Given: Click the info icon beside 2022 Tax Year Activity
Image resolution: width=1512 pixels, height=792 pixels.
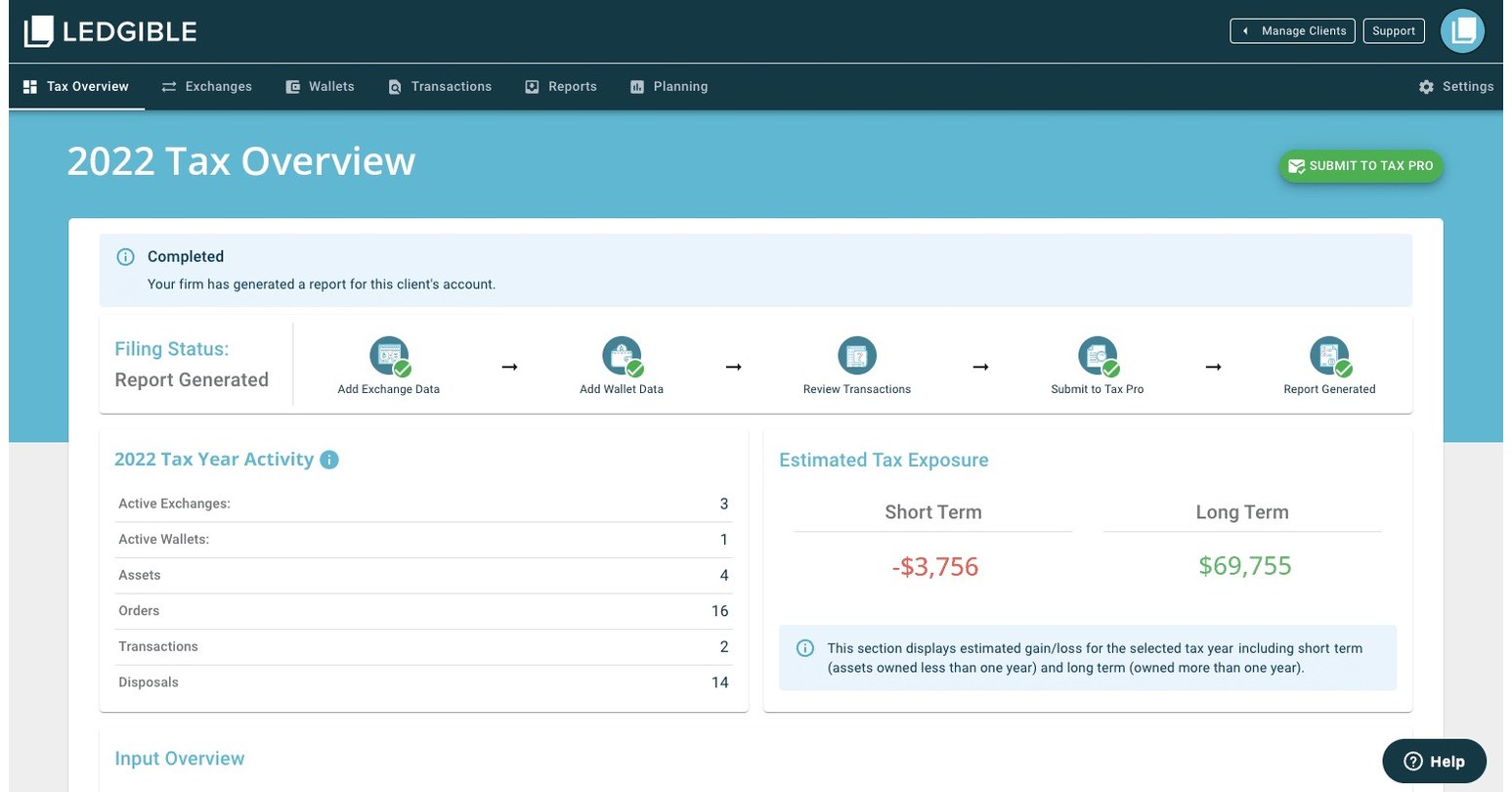Looking at the screenshot, I should click(329, 460).
